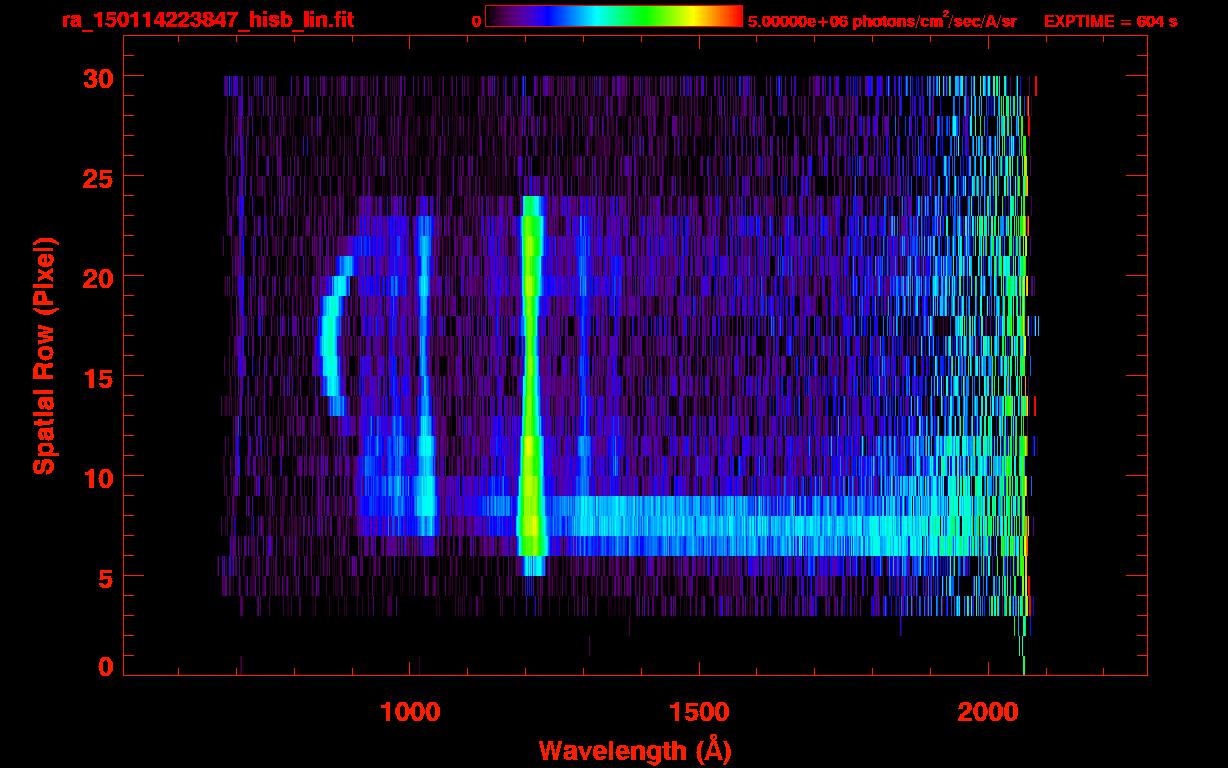
Task: Click the 2000 wavelength tick label
Action: [989, 712]
